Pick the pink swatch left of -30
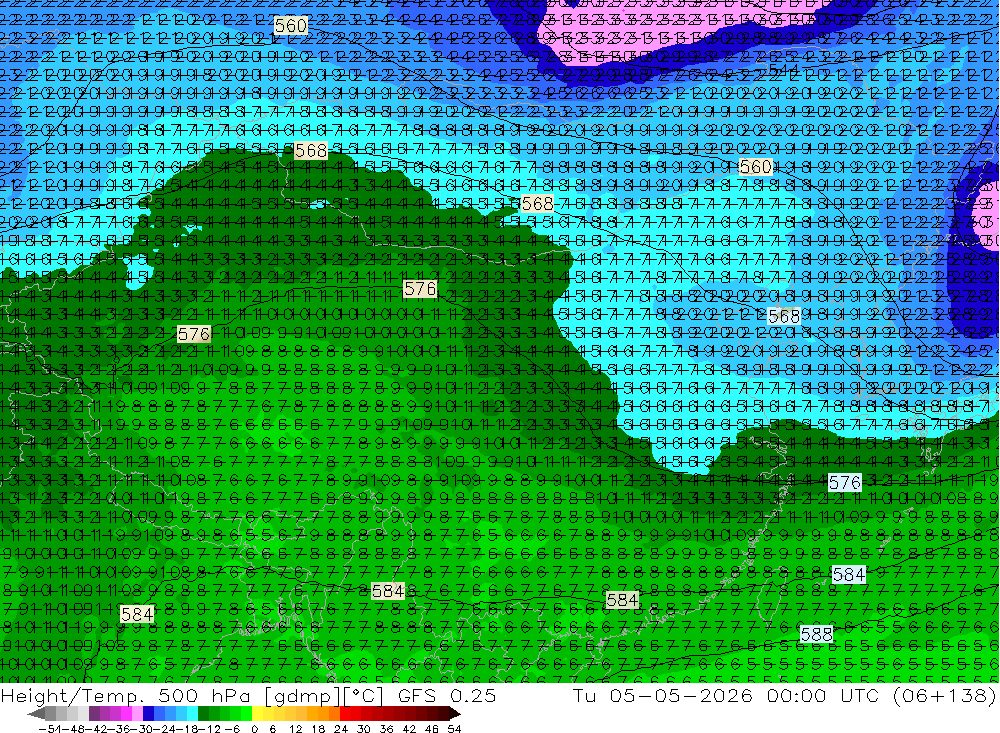The height and width of the screenshot is (733, 1000). click(137, 713)
